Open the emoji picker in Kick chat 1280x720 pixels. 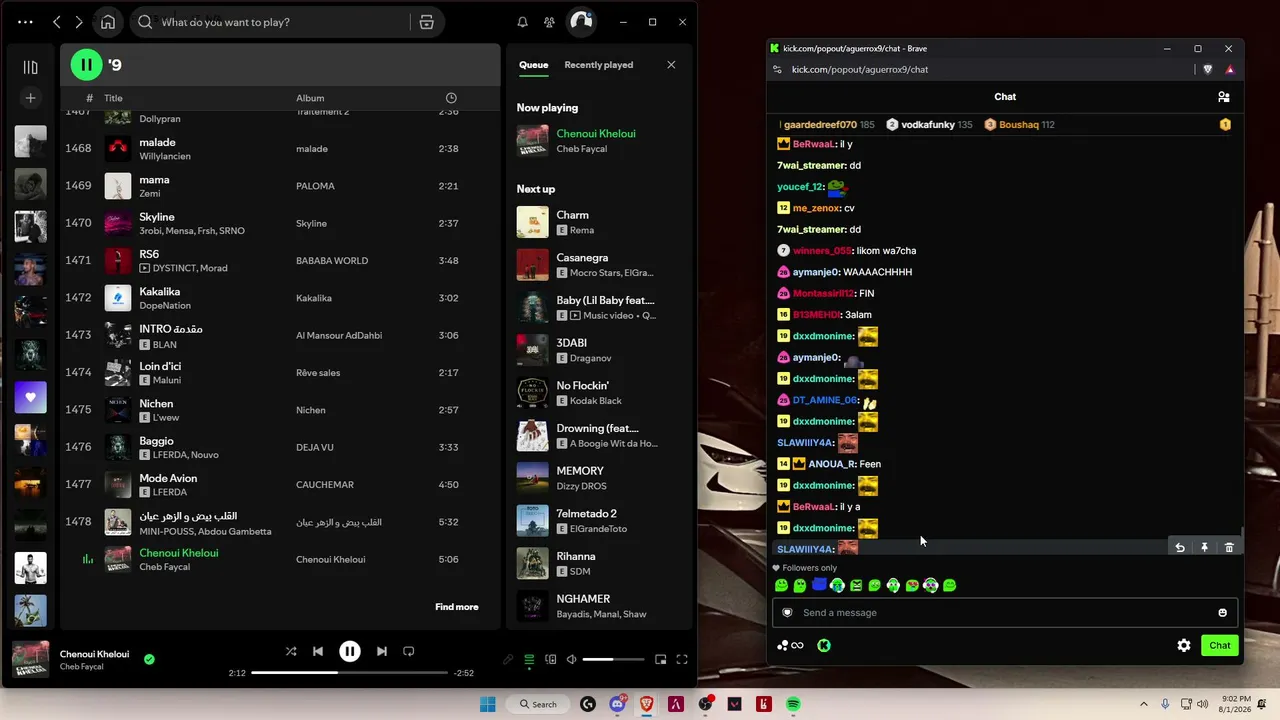coord(1222,613)
